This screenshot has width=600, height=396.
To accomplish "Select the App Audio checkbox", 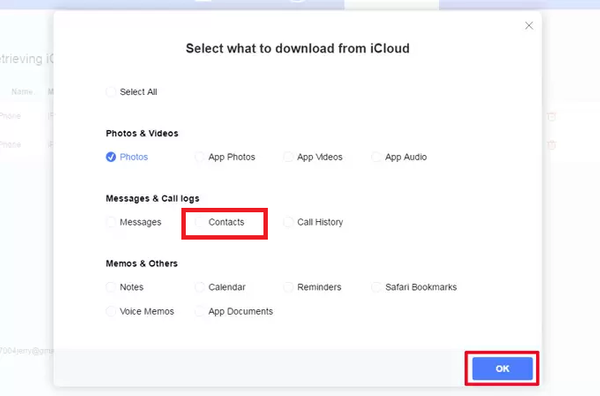I will [x=376, y=157].
